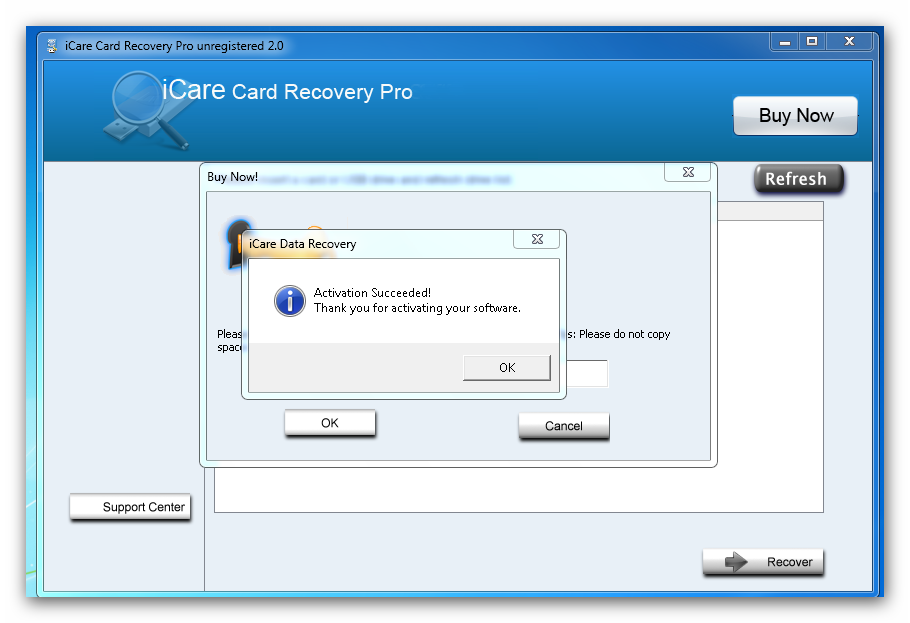Click the license code input field
The image size is (910, 623).
click(x=587, y=373)
